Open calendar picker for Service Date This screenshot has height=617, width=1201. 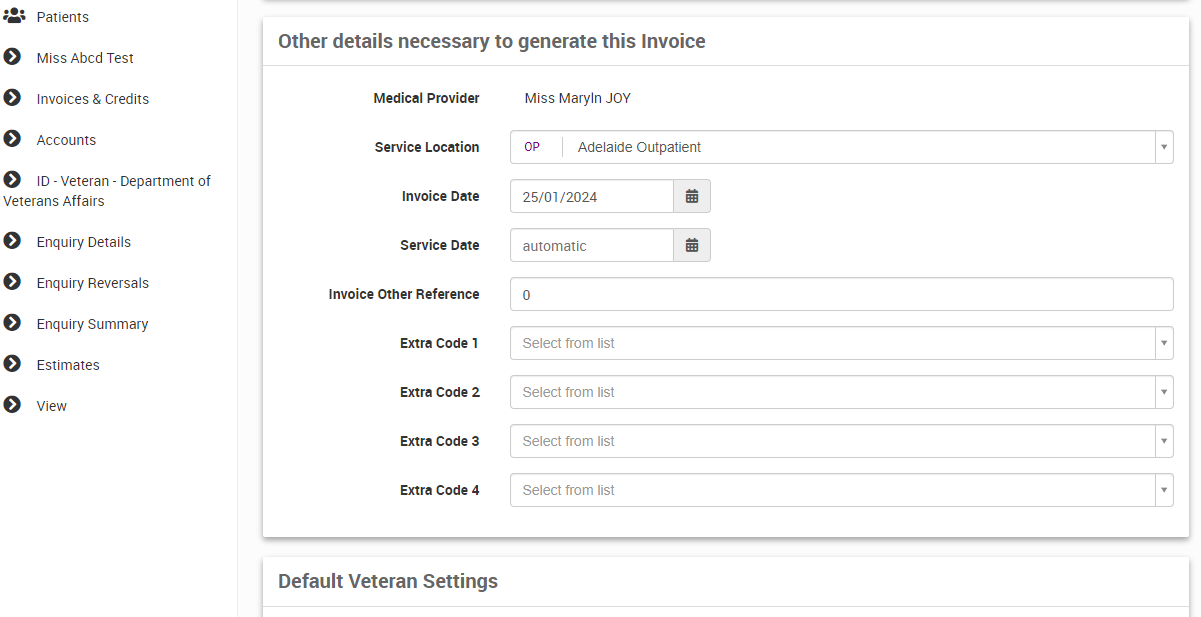tap(691, 245)
